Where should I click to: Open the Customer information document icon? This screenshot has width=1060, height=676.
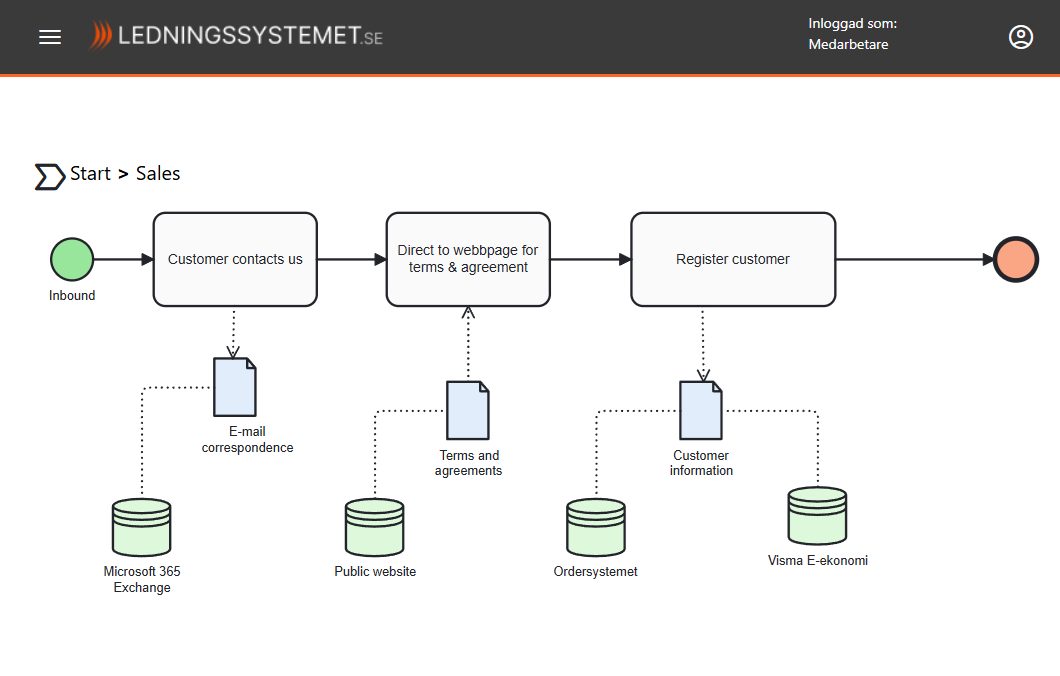[701, 410]
